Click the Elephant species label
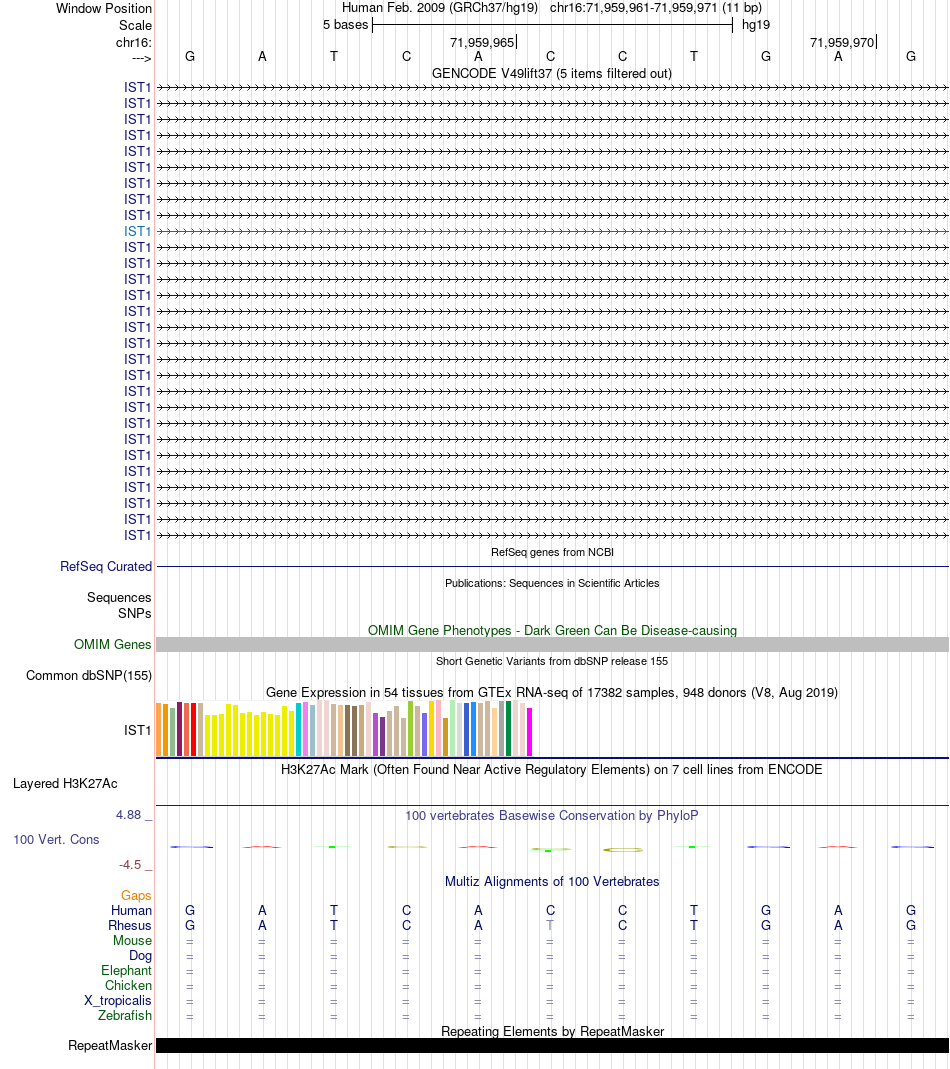This screenshot has height=1069, width=950. point(126,970)
